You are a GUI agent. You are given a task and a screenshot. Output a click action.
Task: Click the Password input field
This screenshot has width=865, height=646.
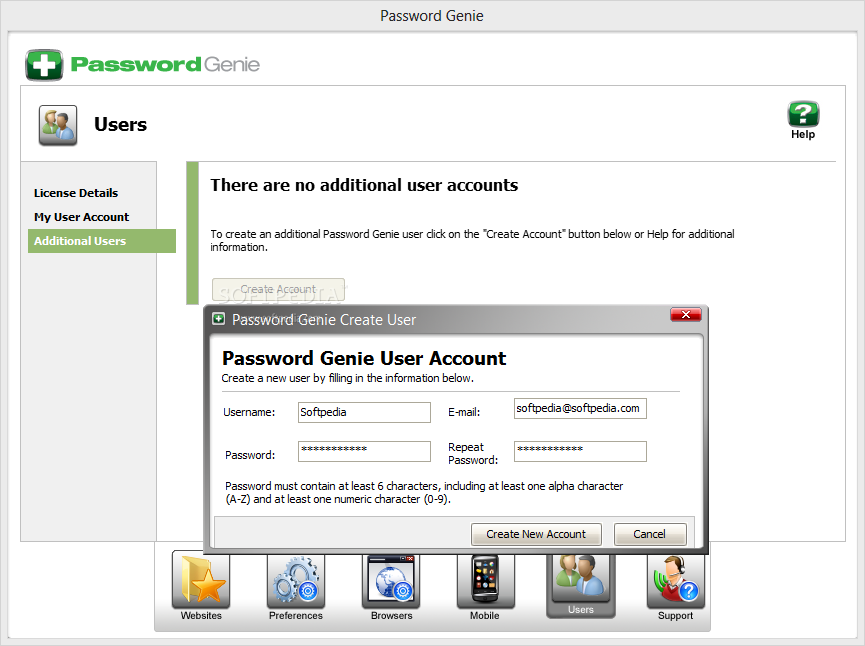pos(364,451)
